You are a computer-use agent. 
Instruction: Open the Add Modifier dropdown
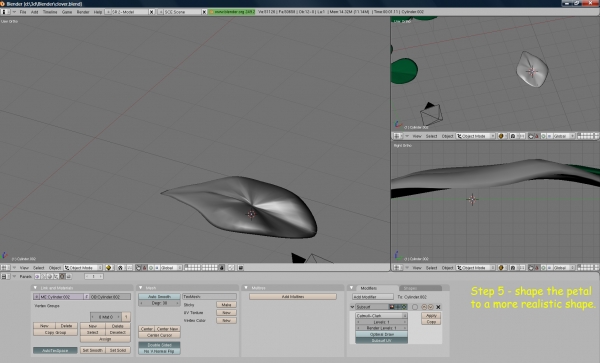click(373, 296)
